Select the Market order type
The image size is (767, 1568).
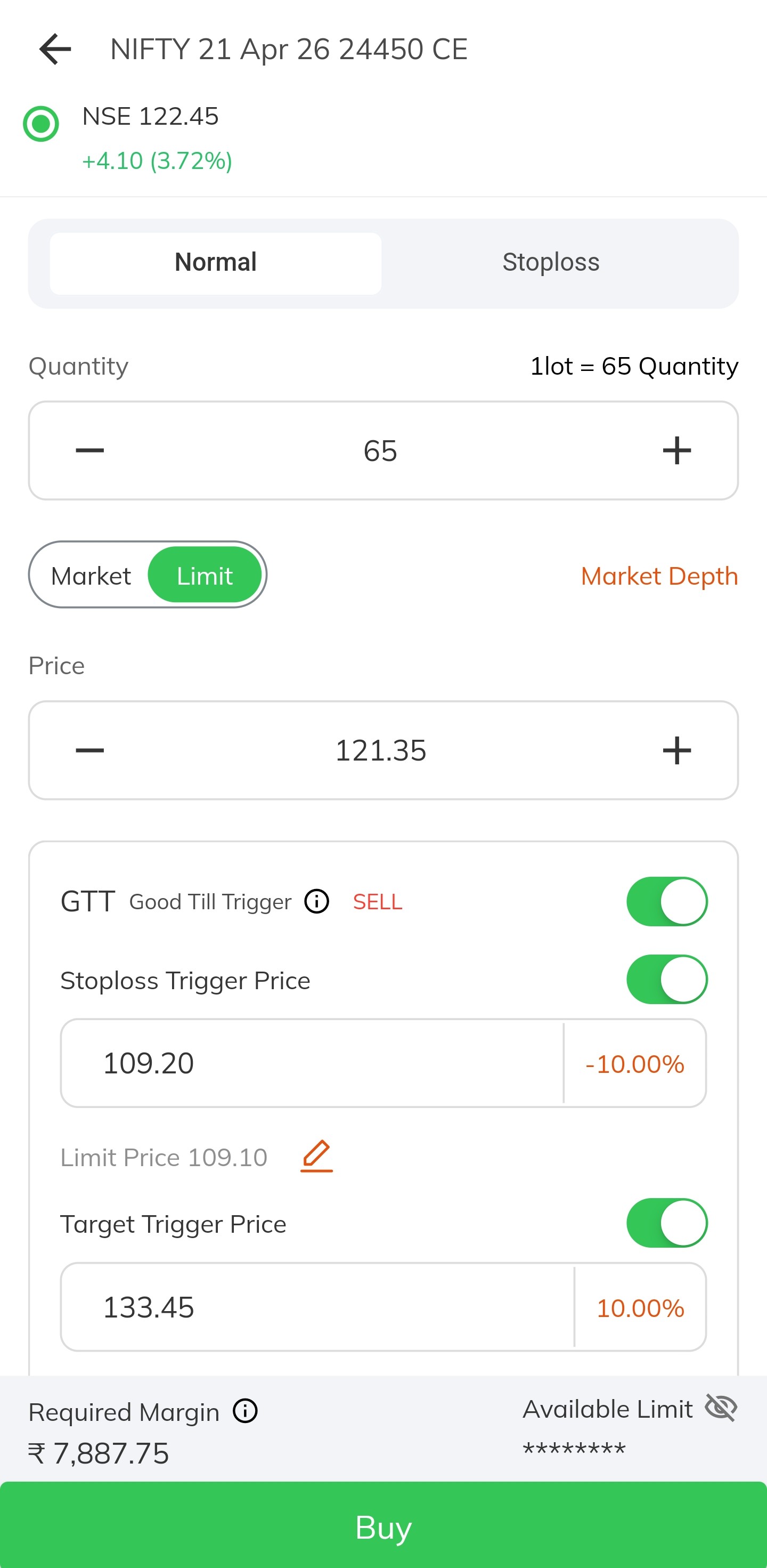click(91, 576)
